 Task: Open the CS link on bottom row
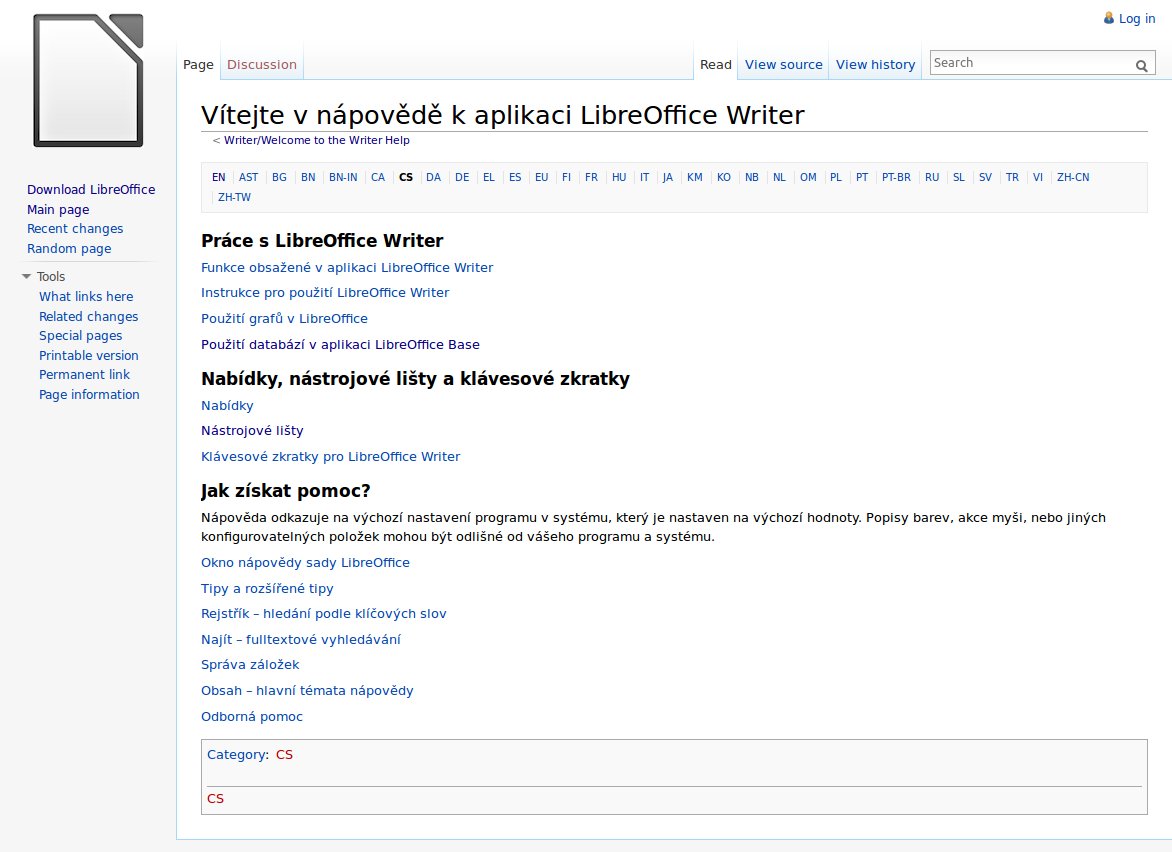(x=215, y=799)
